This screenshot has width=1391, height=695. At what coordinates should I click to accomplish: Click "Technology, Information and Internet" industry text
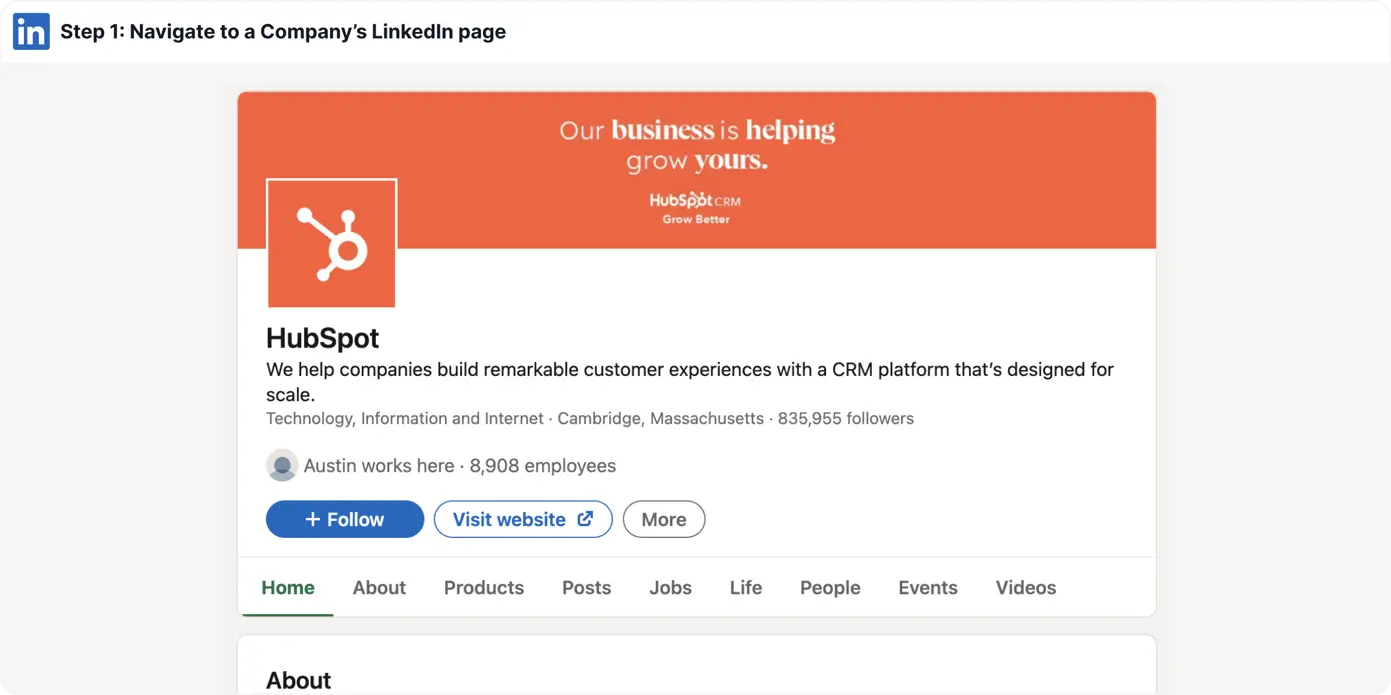(405, 419)
